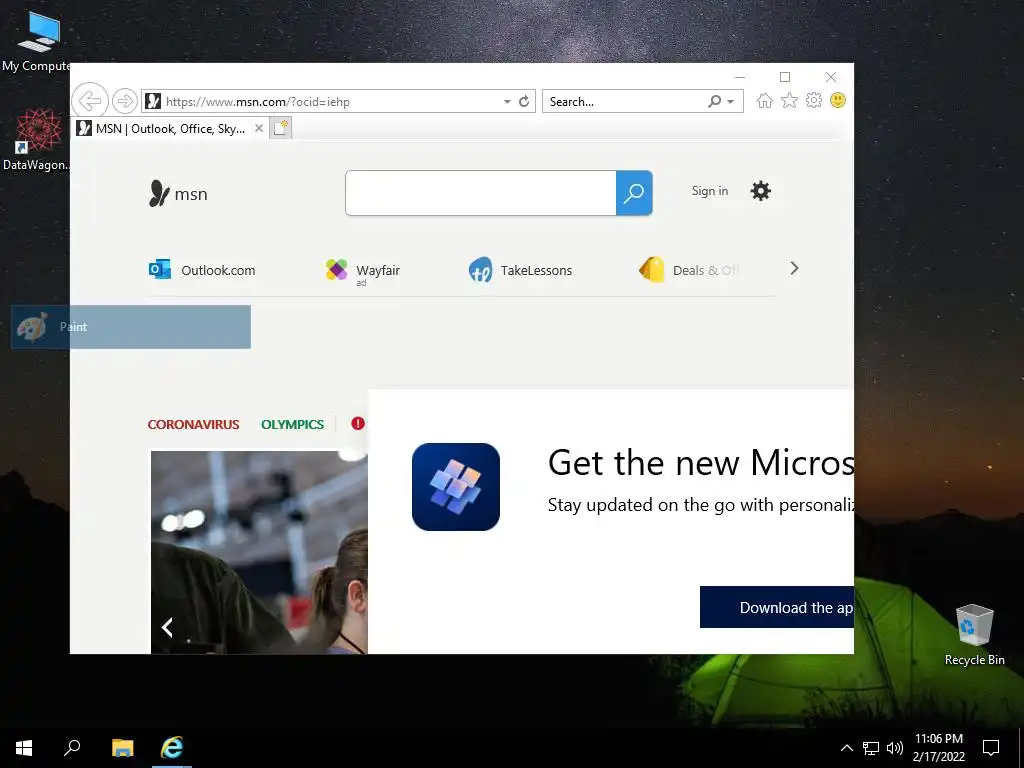Image resolution: width=1024 pixels, height=768 pixels.
Task: Open taskbar search magnifier
Action: pos(72,748)
